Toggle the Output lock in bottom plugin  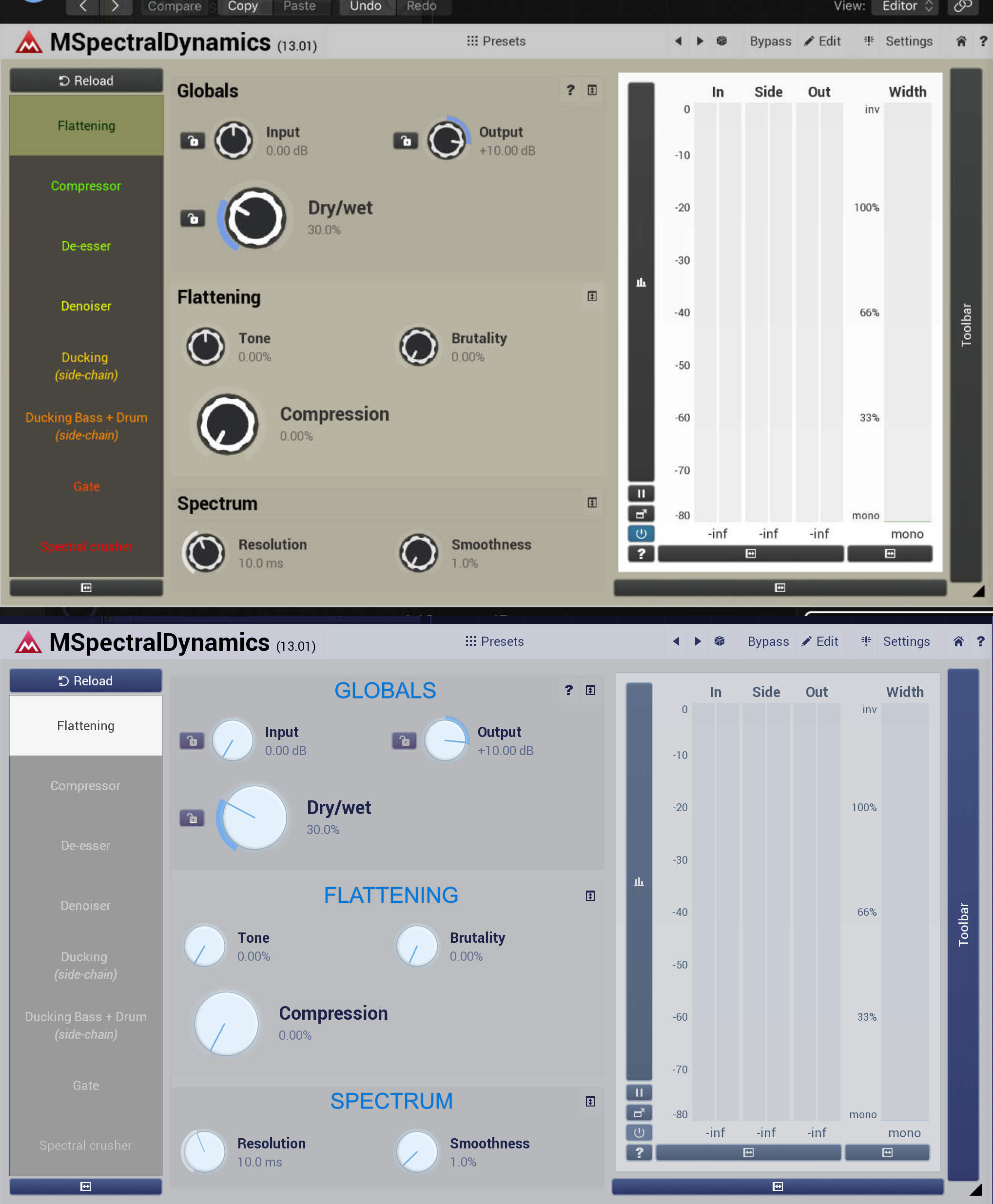(x=405, y=741)
